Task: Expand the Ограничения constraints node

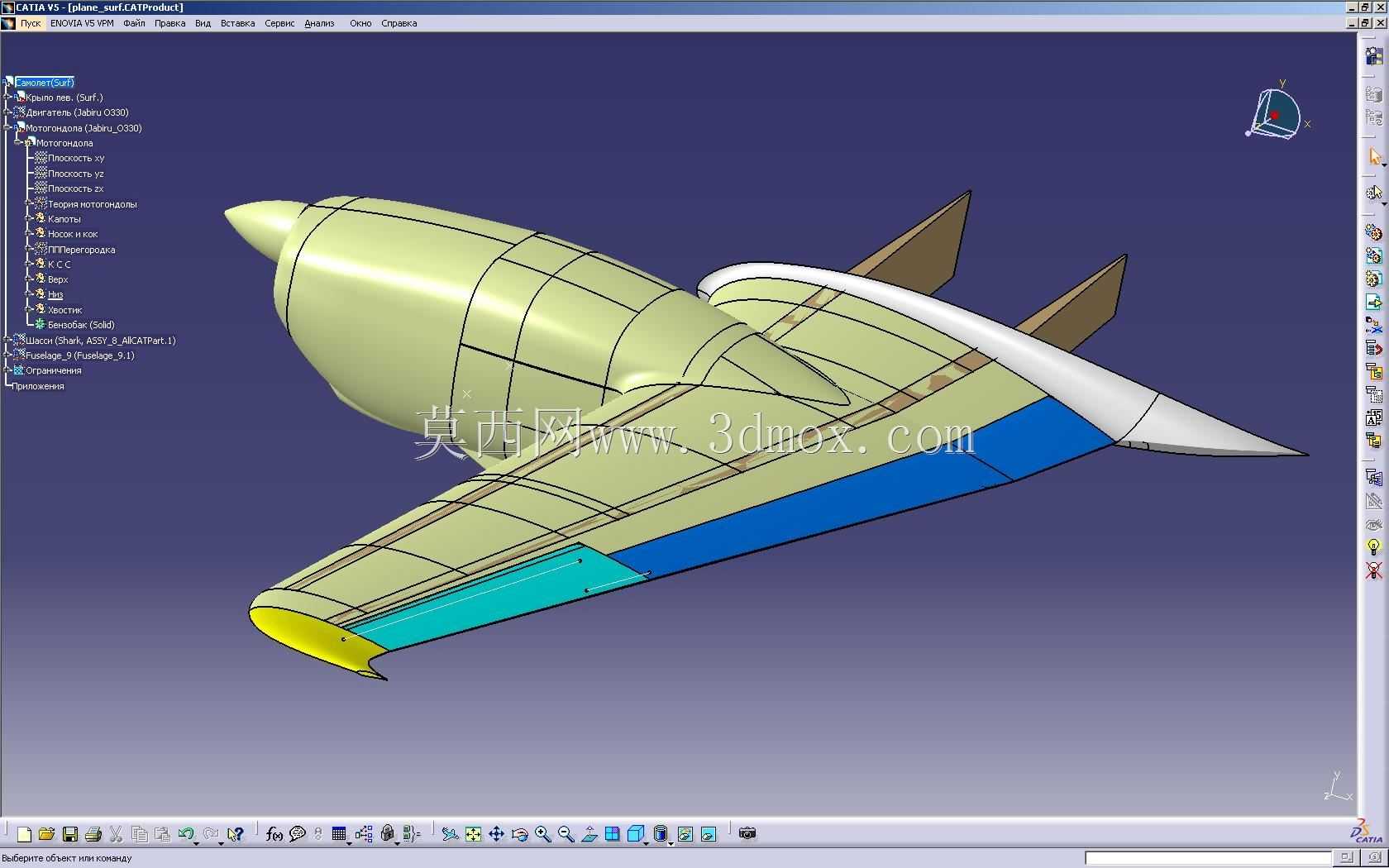Action: pyautogui.click(x=7, y=370)
